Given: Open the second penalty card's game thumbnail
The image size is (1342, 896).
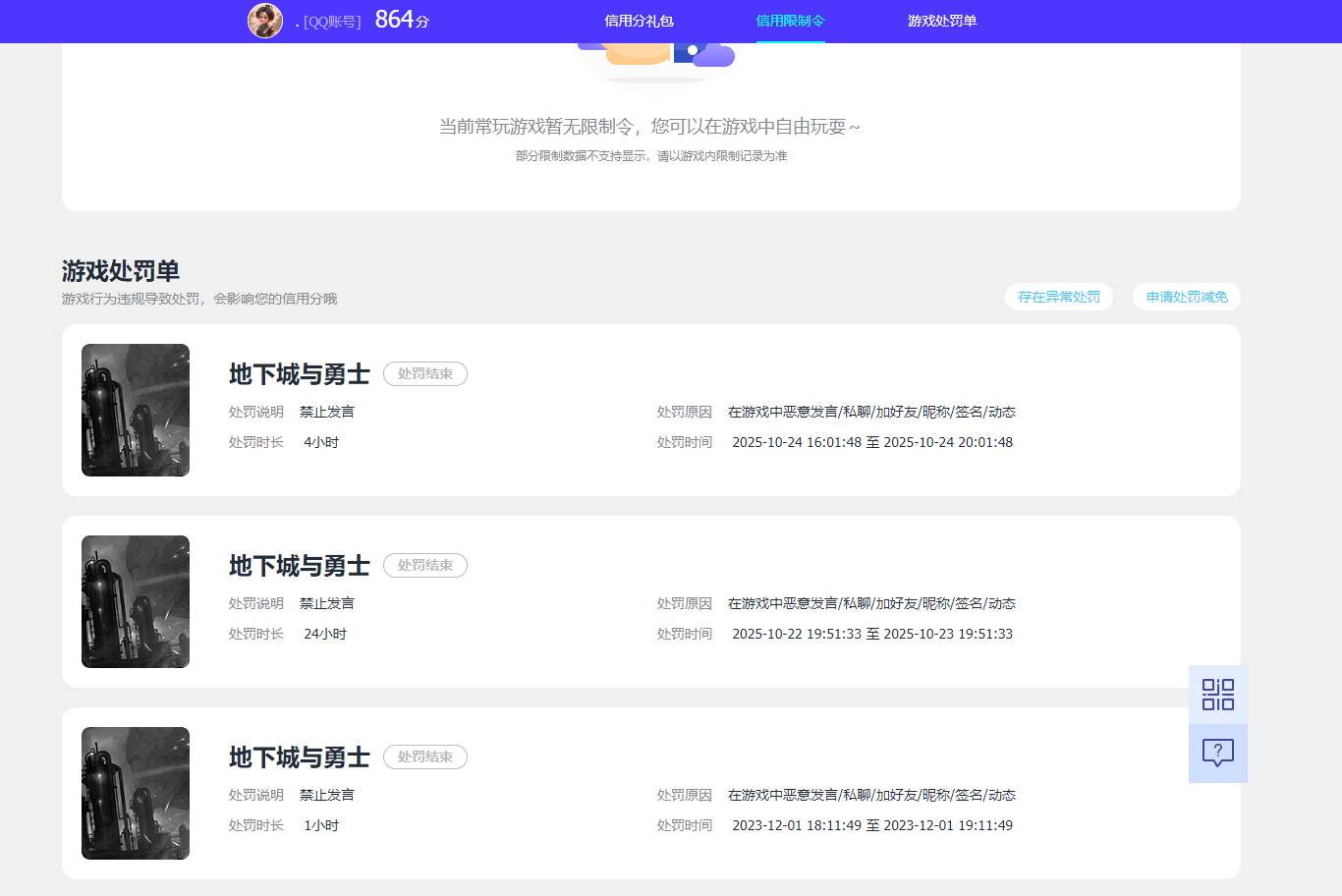Looking at the screenshot, I should (x=135, y=601).
